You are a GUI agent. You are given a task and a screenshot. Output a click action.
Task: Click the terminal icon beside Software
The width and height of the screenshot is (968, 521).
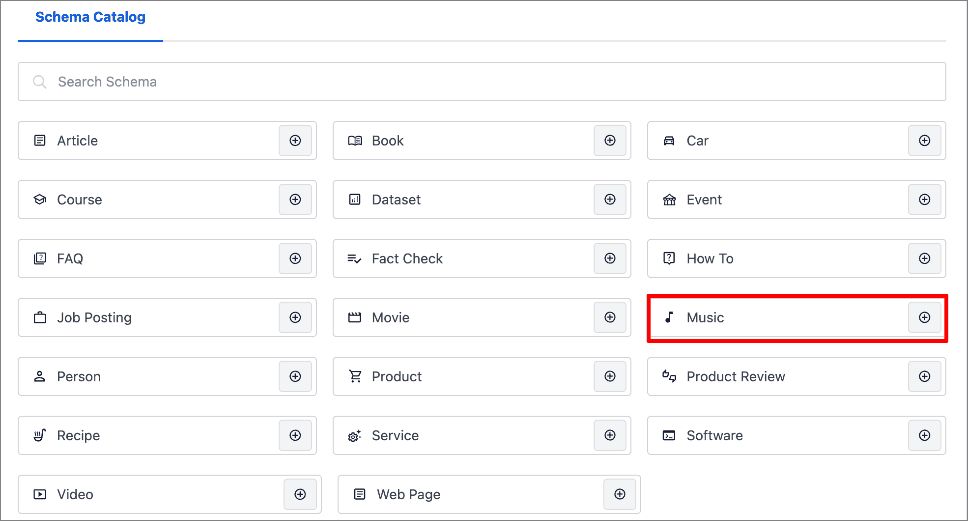(x=669, y=435)
